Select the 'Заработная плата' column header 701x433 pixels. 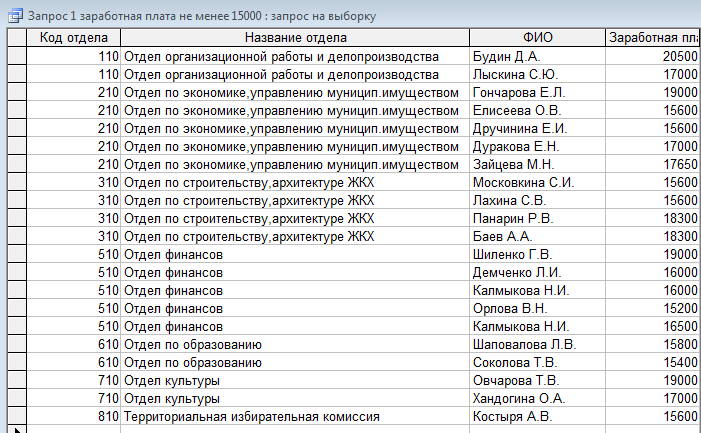pyautogui.click(x=653, y=38)
